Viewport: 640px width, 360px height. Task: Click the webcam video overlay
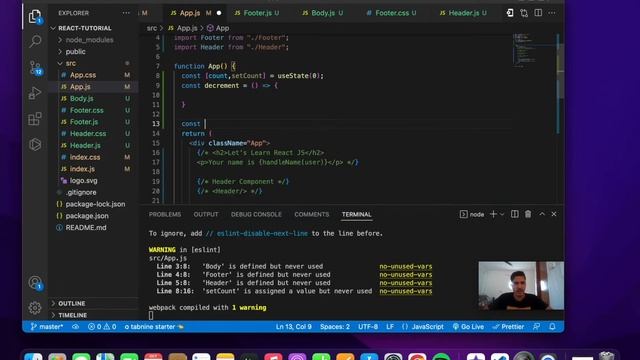click(x=521, y=286)
